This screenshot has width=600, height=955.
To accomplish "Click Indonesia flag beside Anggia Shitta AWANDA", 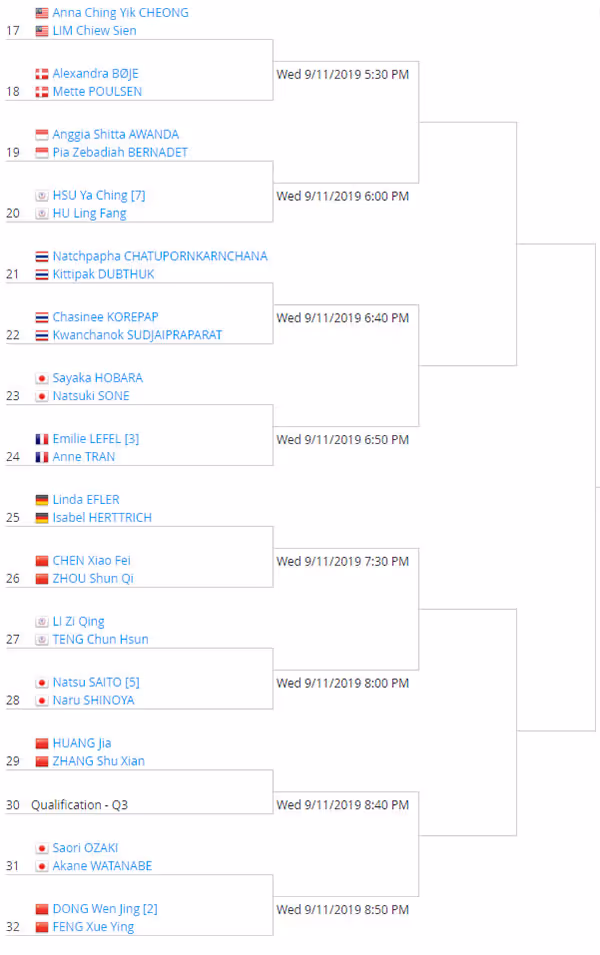I will pyautogui.click(x=41, y=135).
